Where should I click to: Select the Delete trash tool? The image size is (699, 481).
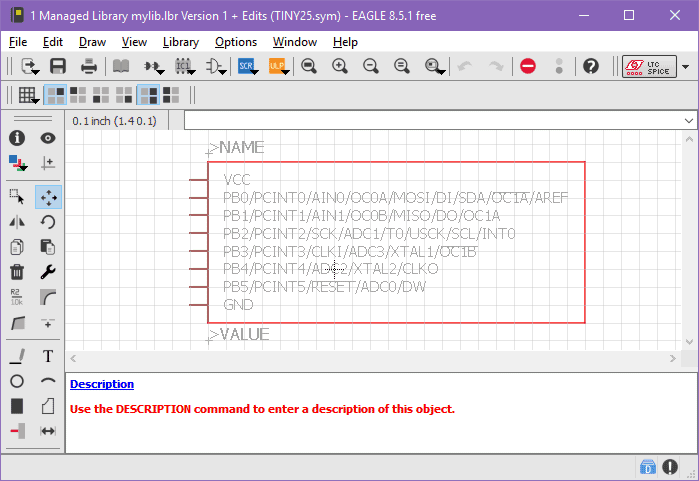[17, 272]
